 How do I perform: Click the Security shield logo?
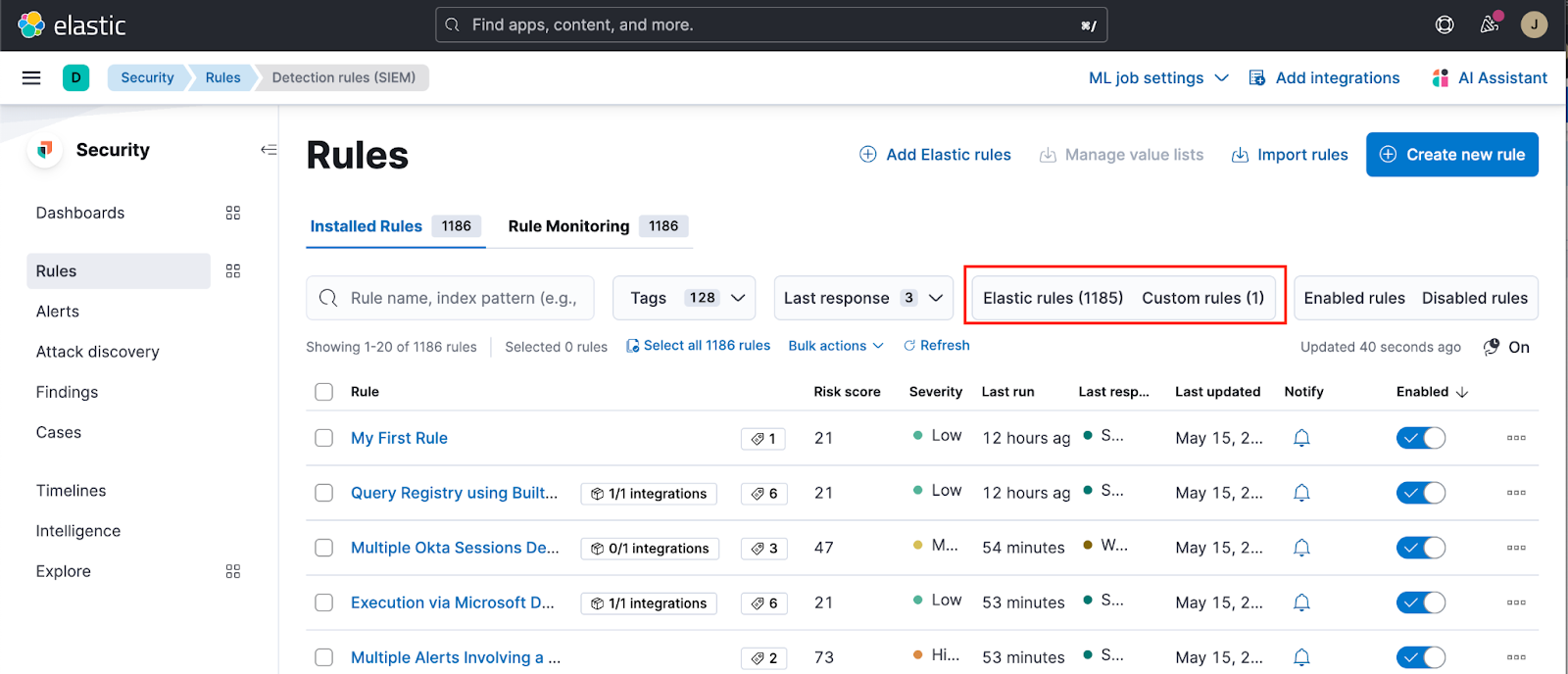pos(45,150)
